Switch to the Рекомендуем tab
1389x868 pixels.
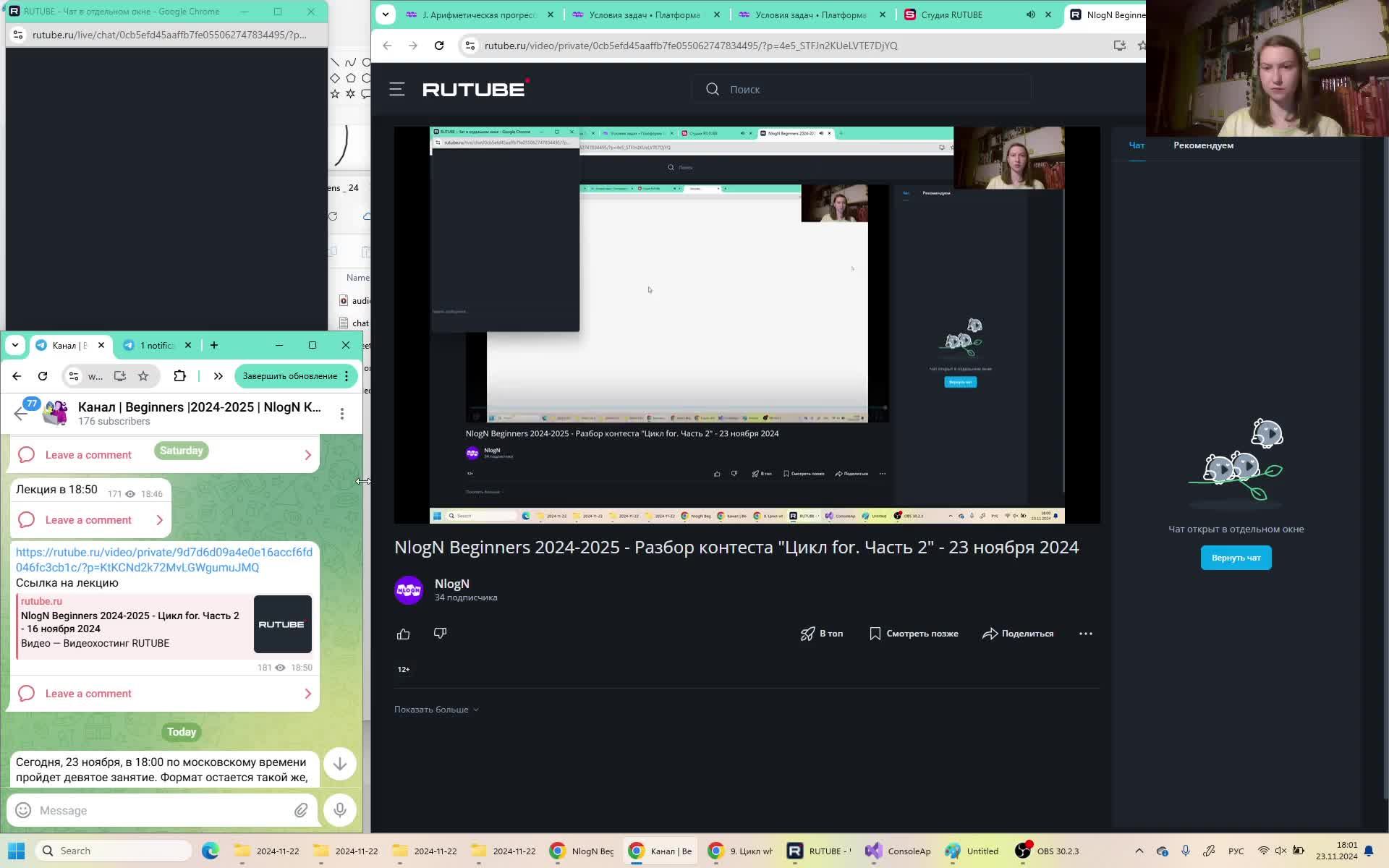coord(1203,145)
